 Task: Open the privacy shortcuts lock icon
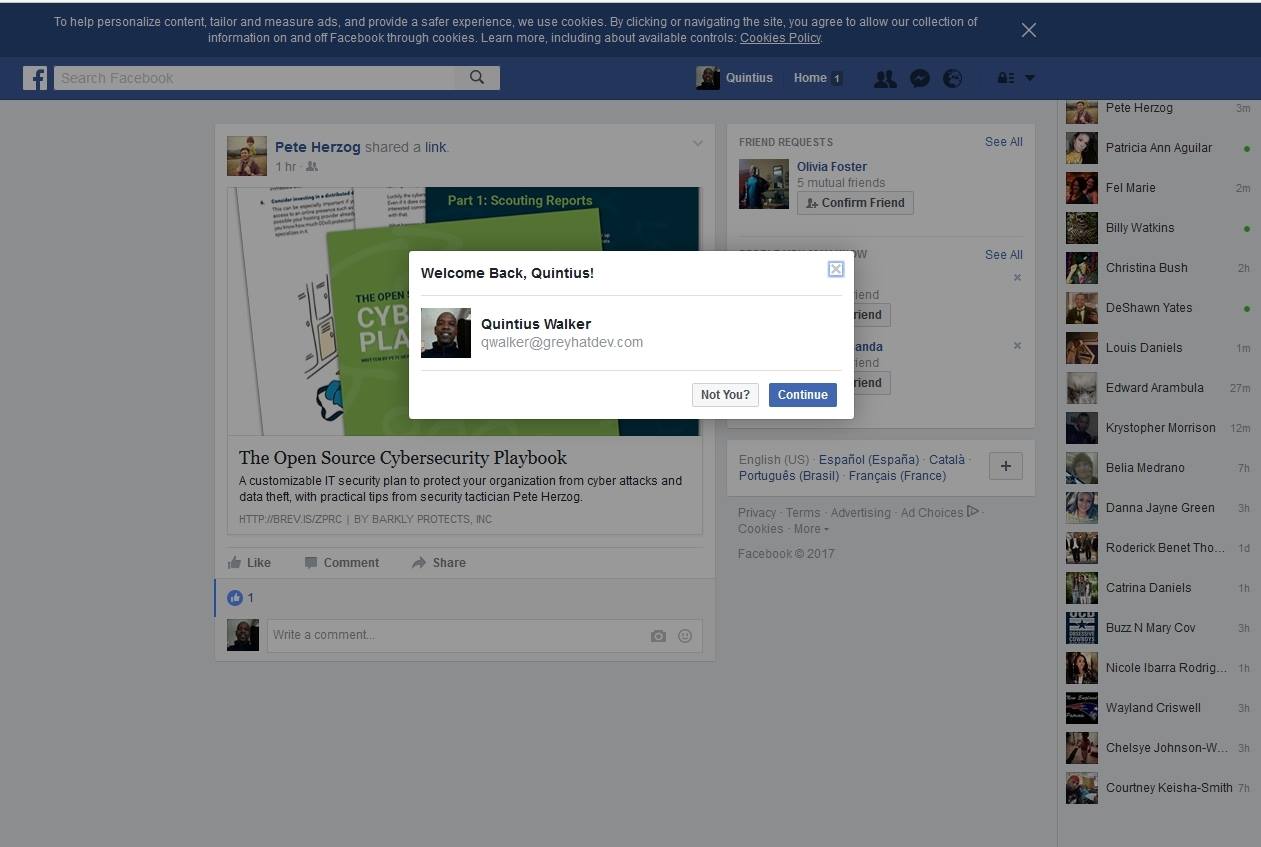click(1006, 78)
